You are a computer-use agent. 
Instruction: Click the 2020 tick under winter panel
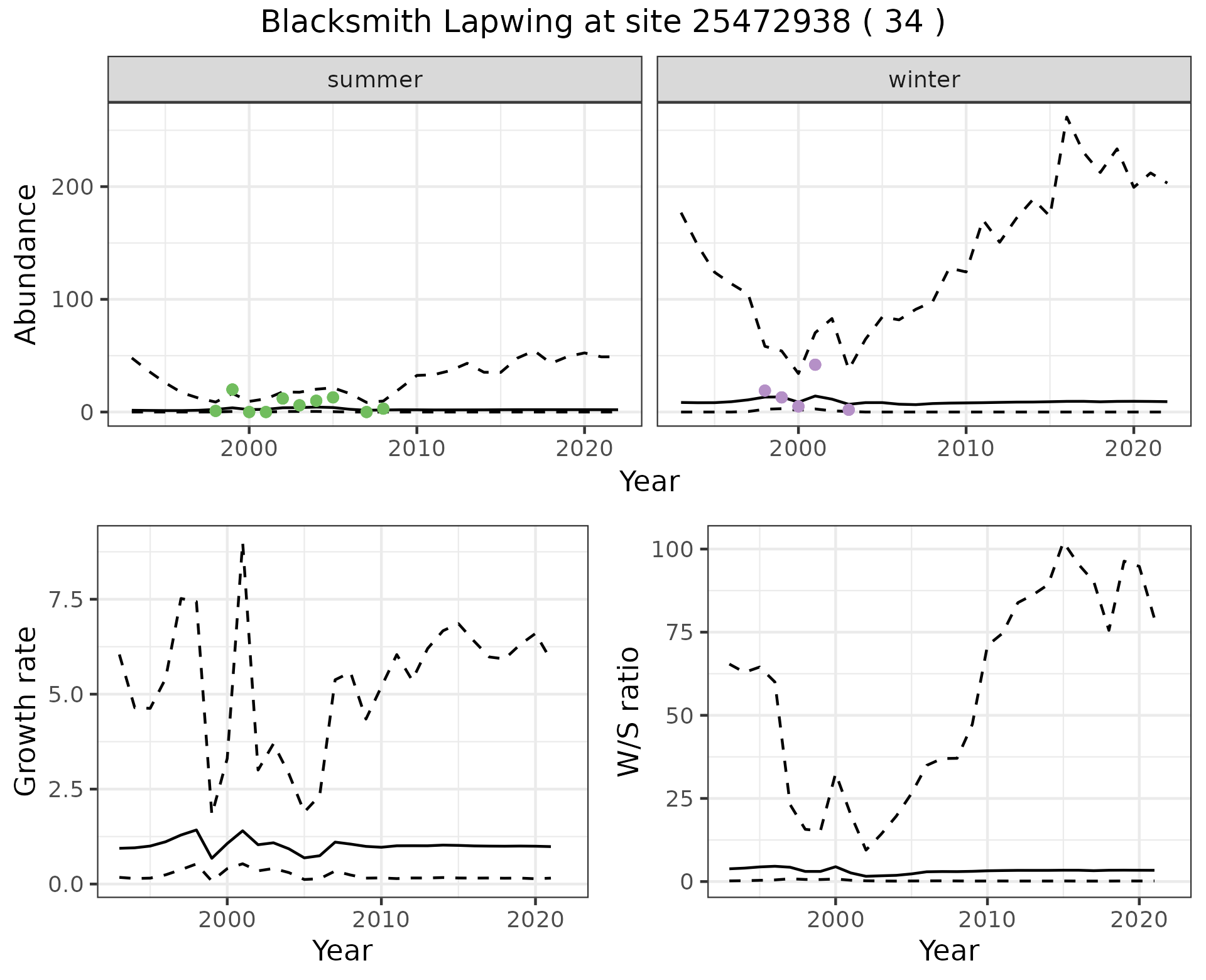pos(1134,449)
